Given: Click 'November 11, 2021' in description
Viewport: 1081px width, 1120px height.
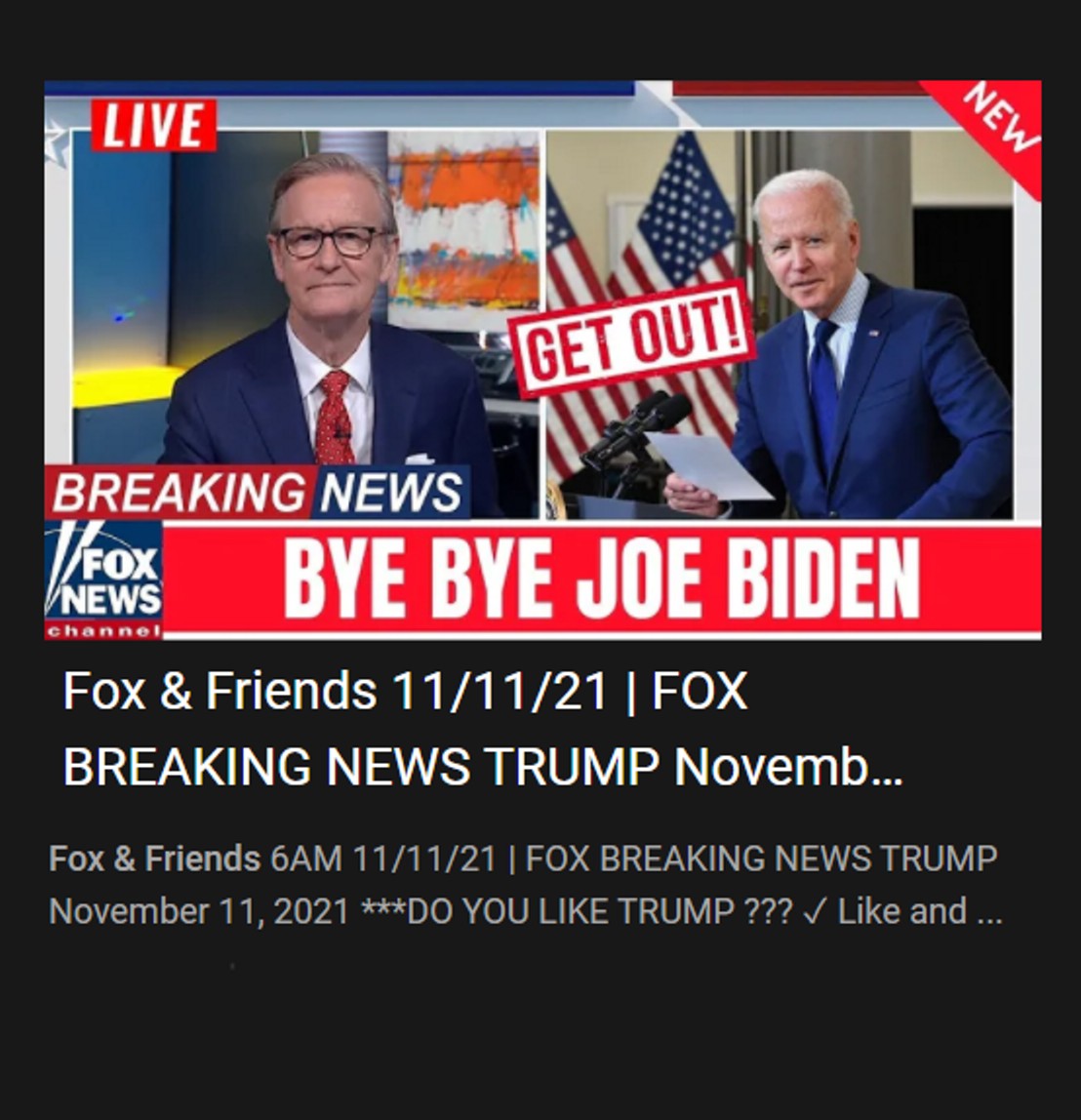Looking at the screenshot, I should 199,911.
